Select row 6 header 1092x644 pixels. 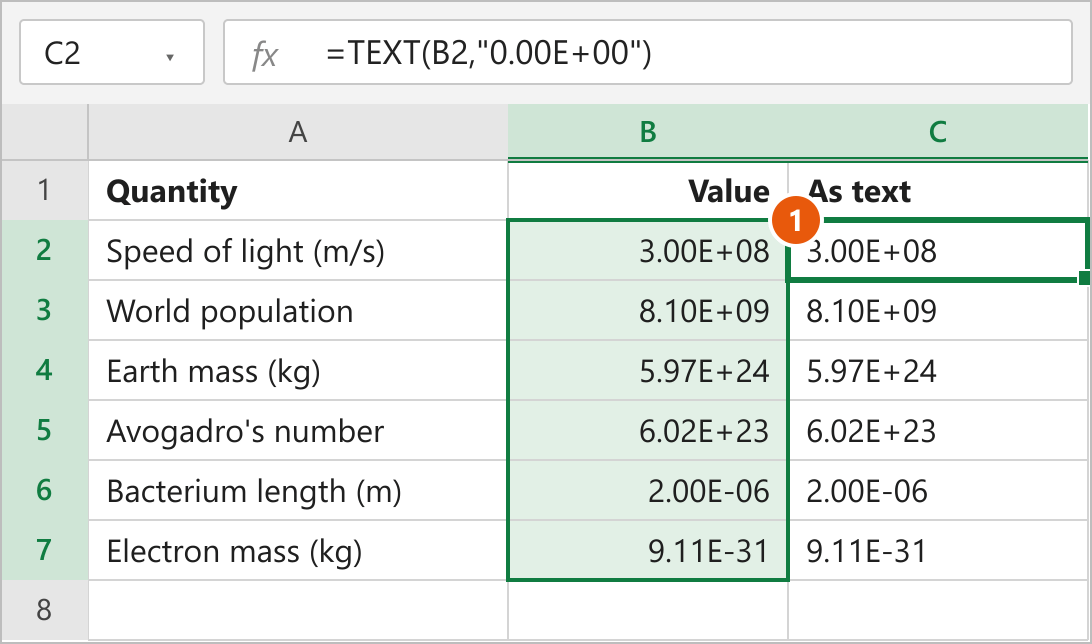pos(45,490)
